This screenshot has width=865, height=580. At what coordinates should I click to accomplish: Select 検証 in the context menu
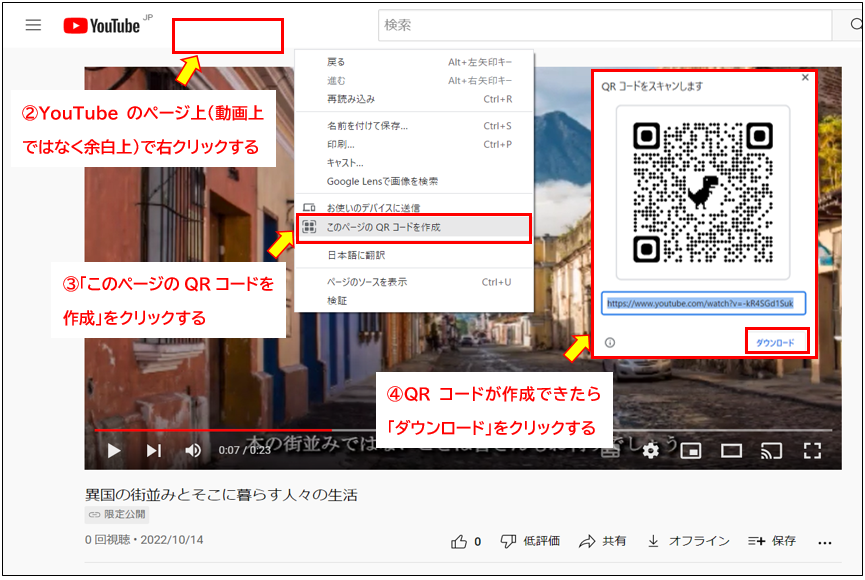pyautogui.click(x=415, y=301)
